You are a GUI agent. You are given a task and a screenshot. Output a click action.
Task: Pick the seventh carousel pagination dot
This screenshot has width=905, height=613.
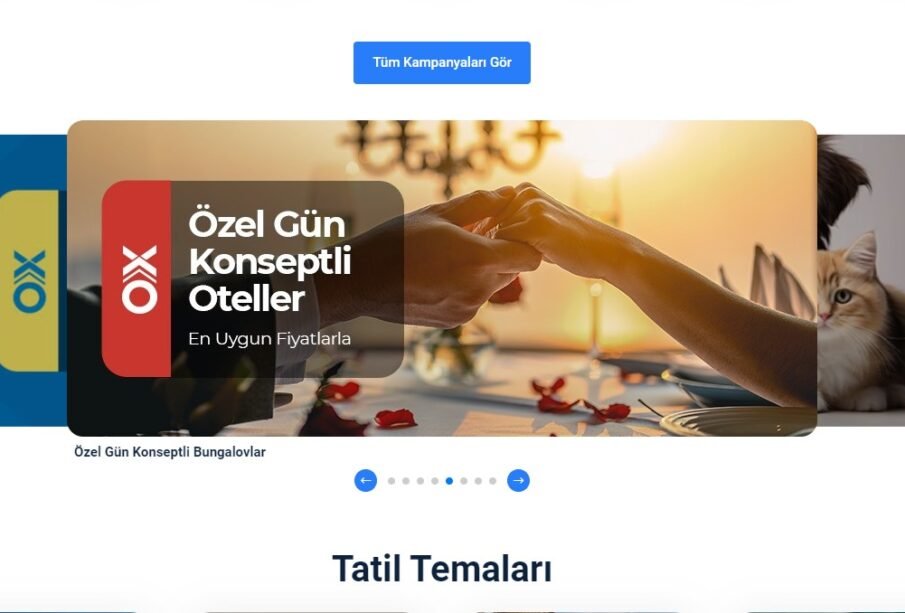(x=478, y=481)
